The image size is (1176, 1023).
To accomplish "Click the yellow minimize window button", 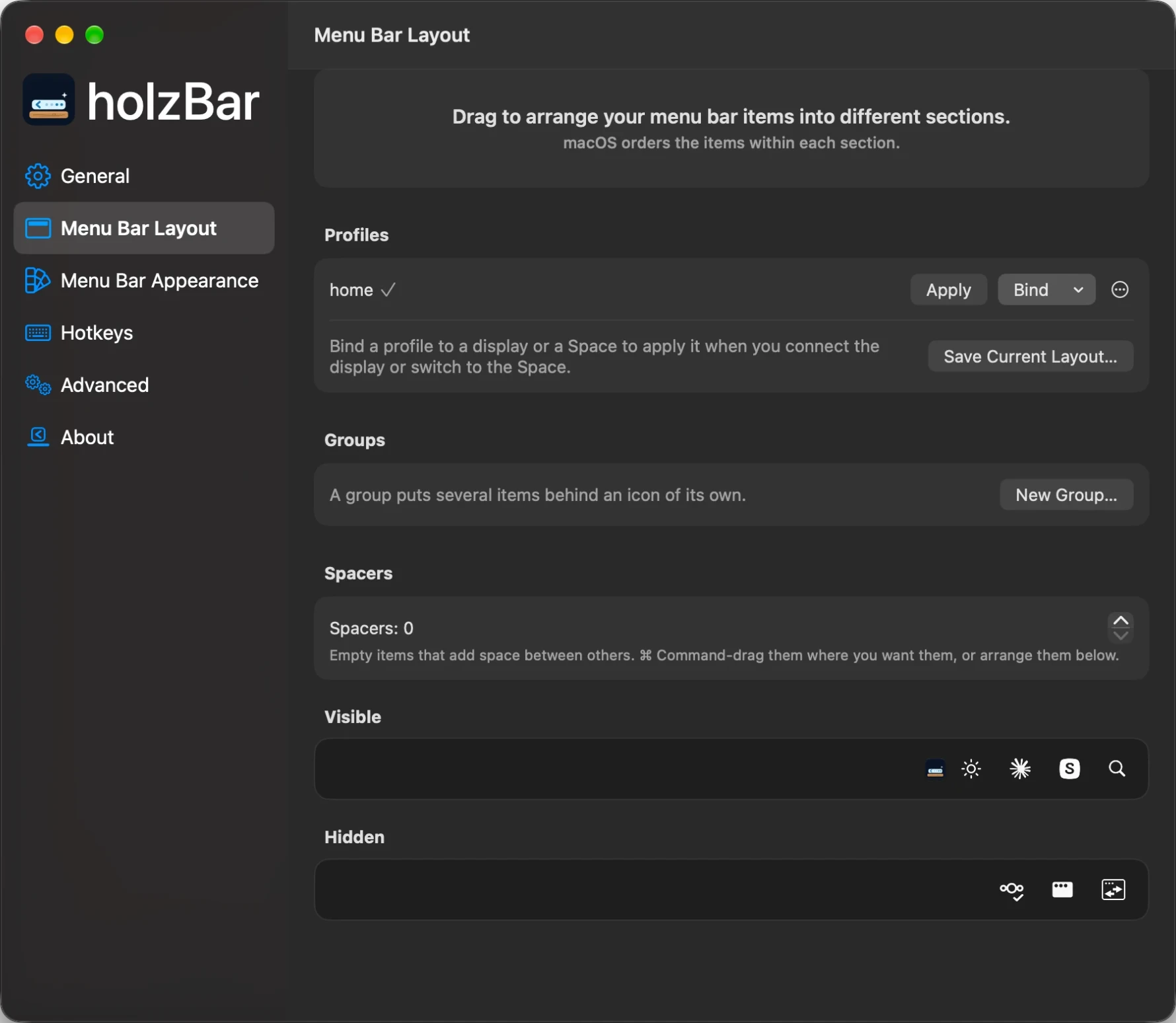I will point(64,35).
